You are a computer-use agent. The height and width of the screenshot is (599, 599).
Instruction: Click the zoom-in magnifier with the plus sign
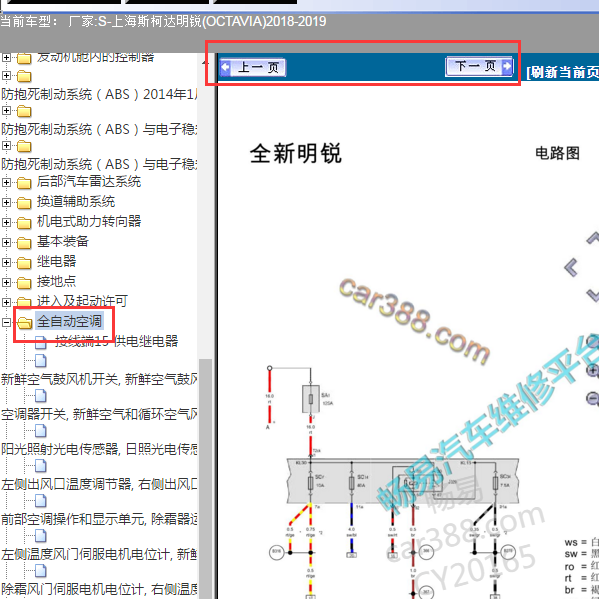[x=593, y=369]
